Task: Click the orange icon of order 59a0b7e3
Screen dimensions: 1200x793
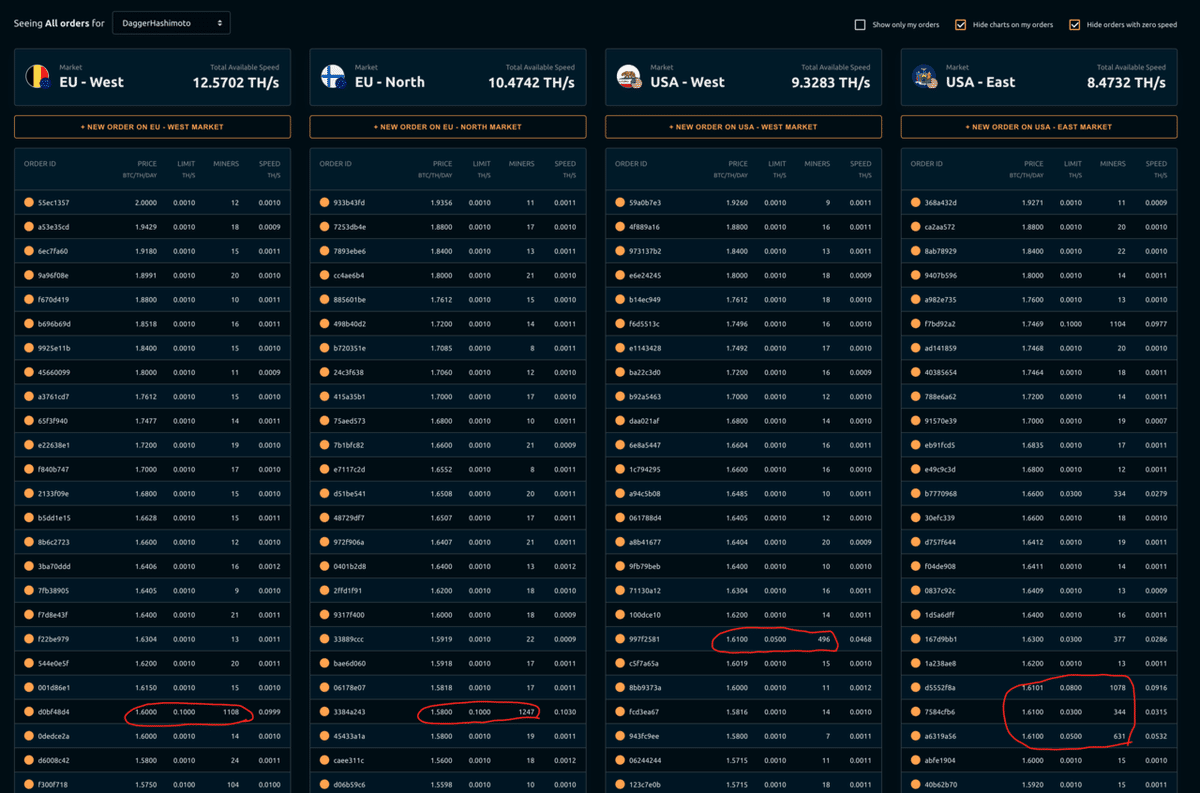Action: (x=620, y=203)
